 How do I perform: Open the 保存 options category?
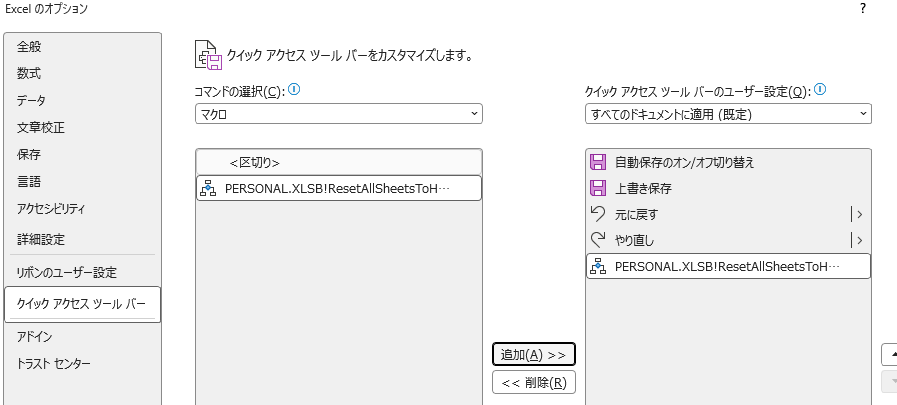click(x=82, y=154)
